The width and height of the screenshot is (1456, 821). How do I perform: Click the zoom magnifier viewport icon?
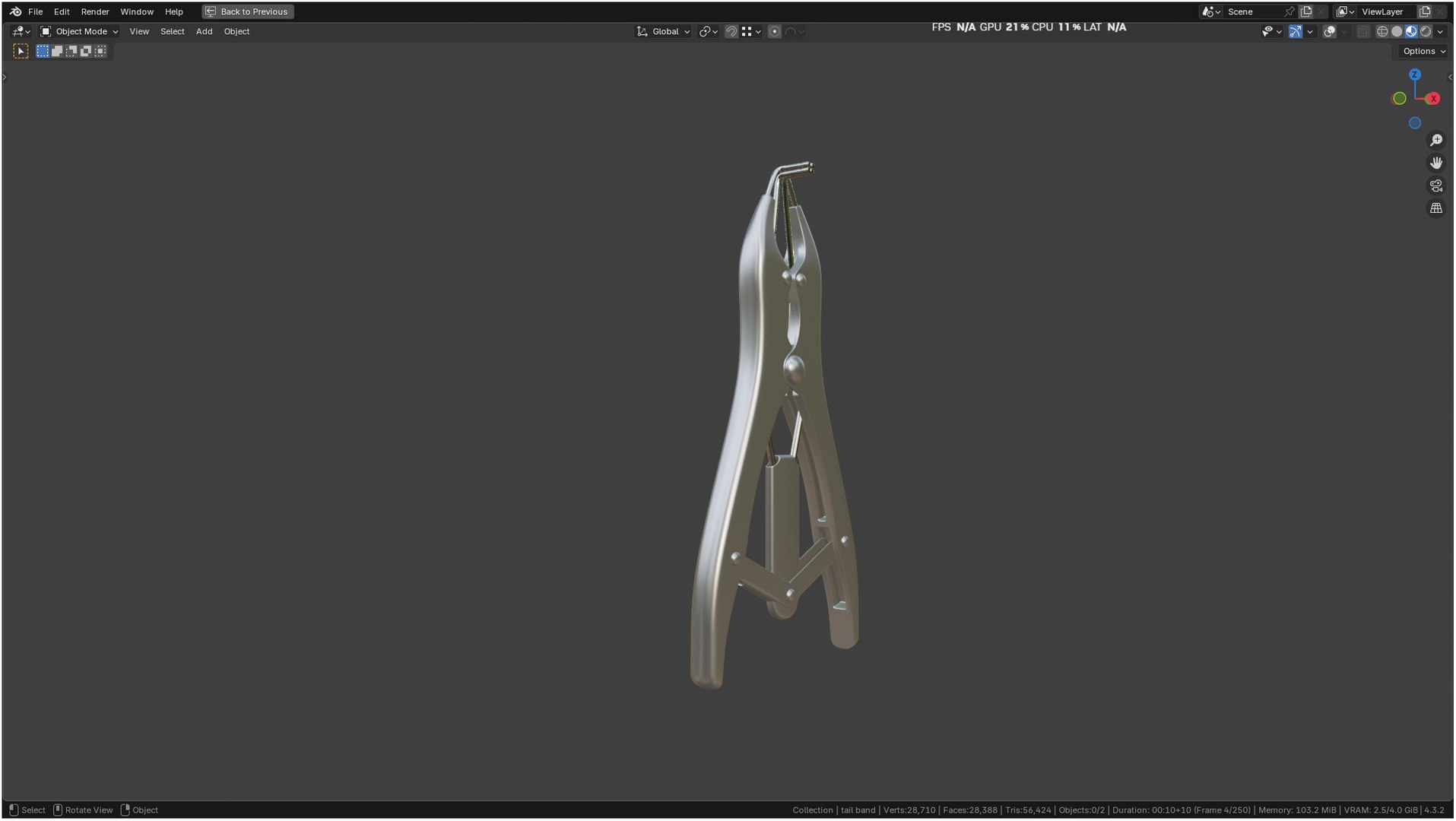1435,141
